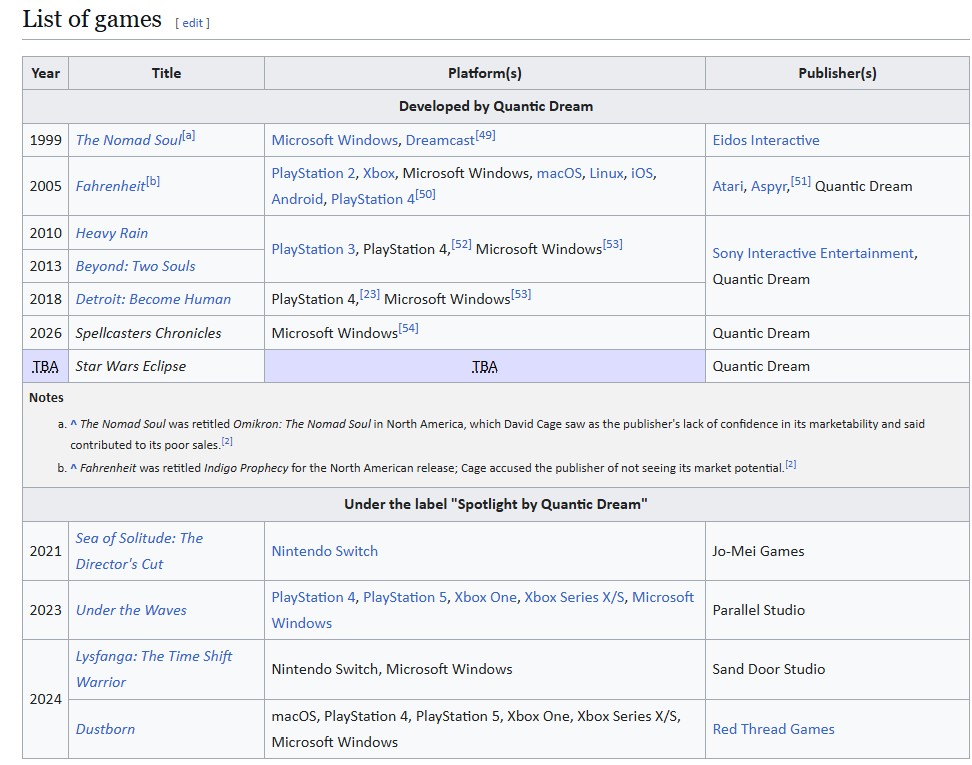Select the 2024 year cell
Screen dimensions: 972x765
[x=45, y=699]
